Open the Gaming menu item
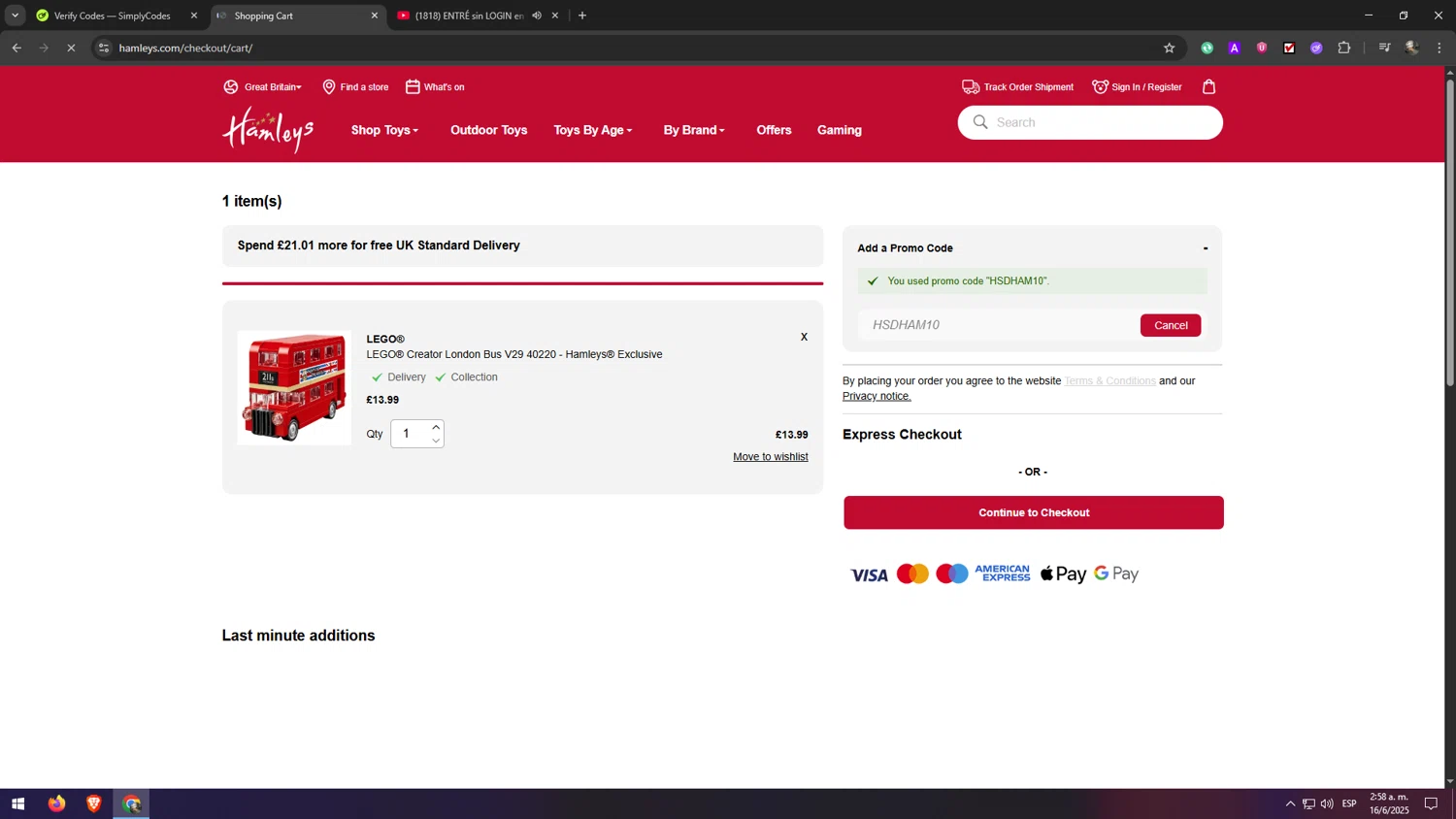 point(839,130)
